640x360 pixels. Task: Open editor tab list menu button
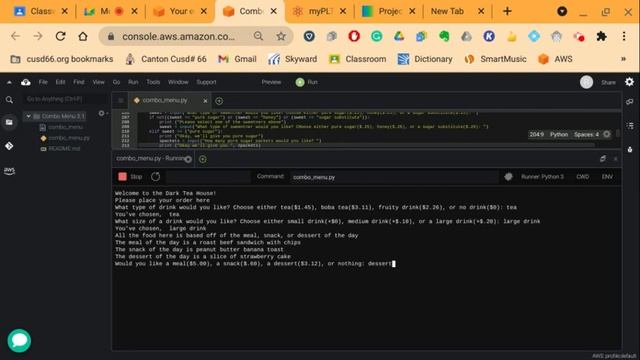click(x=120, y=101)
